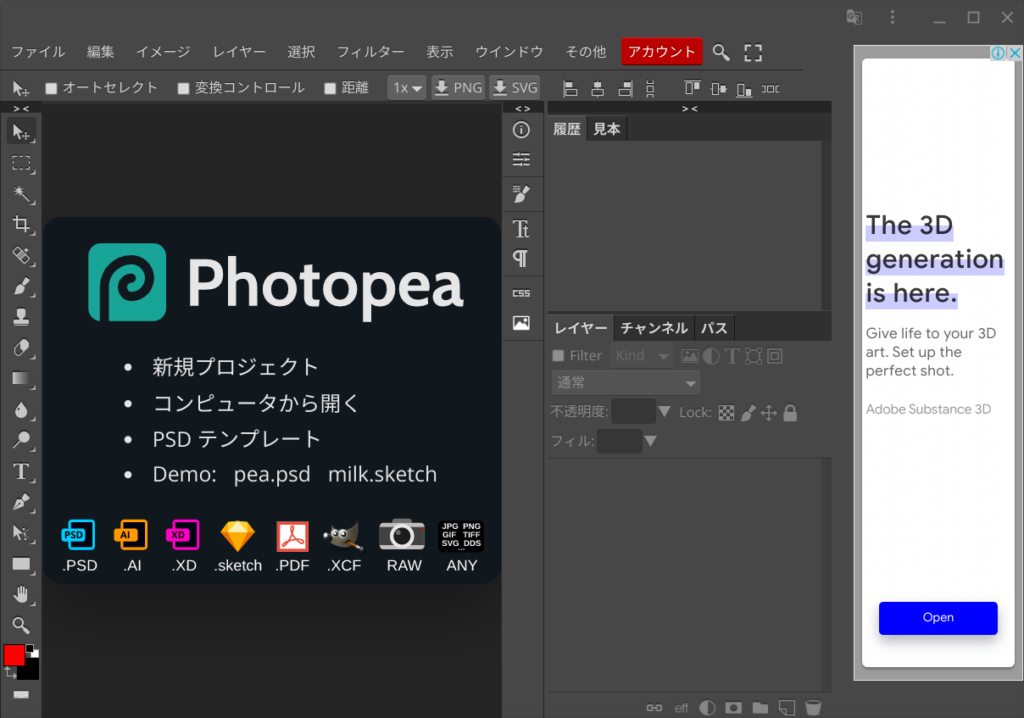Click the 不透明度 opacity input field
The width and height of the screenshot is (1024, 718).
tap(633, 412)
